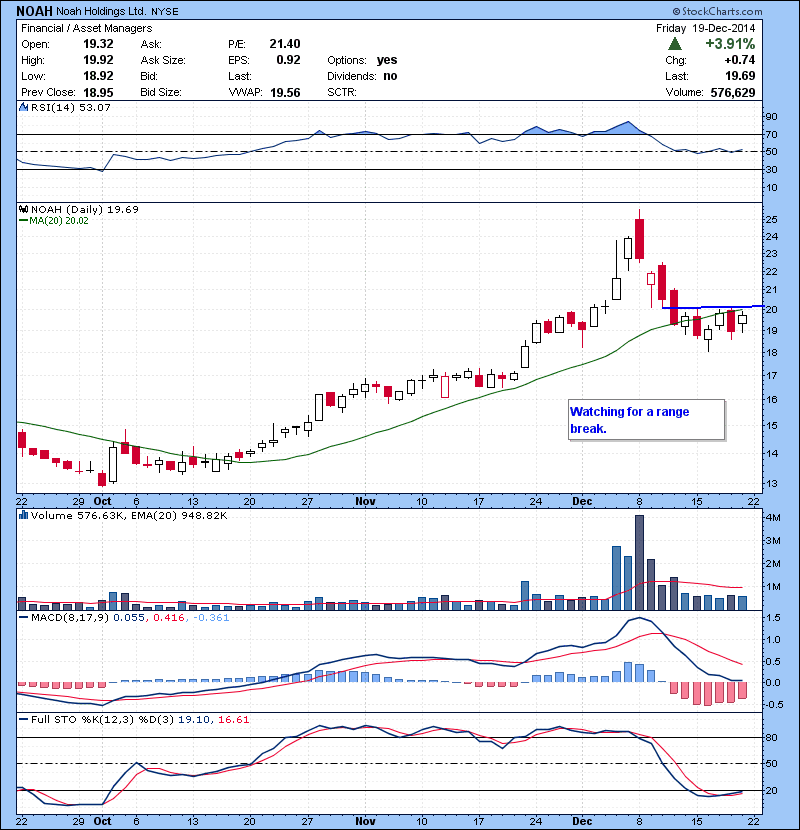Click the Chg value +0.74
Viewport: 800px width, 830px height.
[x=740, y=60]
